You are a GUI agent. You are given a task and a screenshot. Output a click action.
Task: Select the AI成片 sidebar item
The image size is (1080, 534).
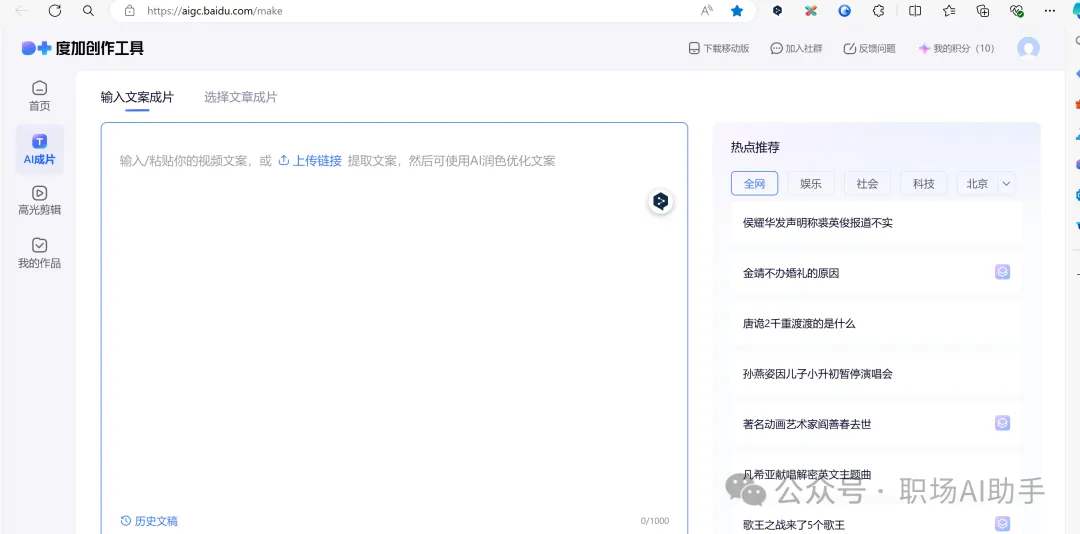39,150
